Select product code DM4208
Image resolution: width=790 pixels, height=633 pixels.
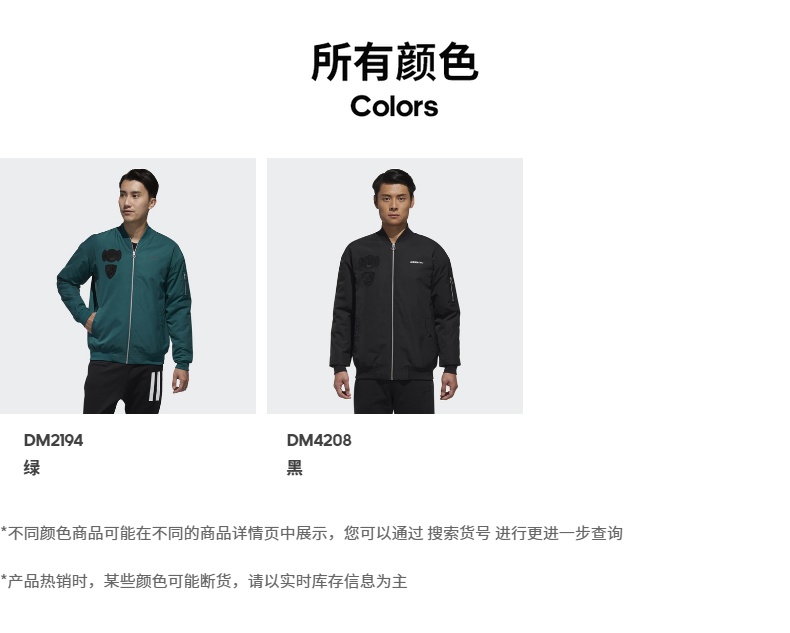click(319, 440)
